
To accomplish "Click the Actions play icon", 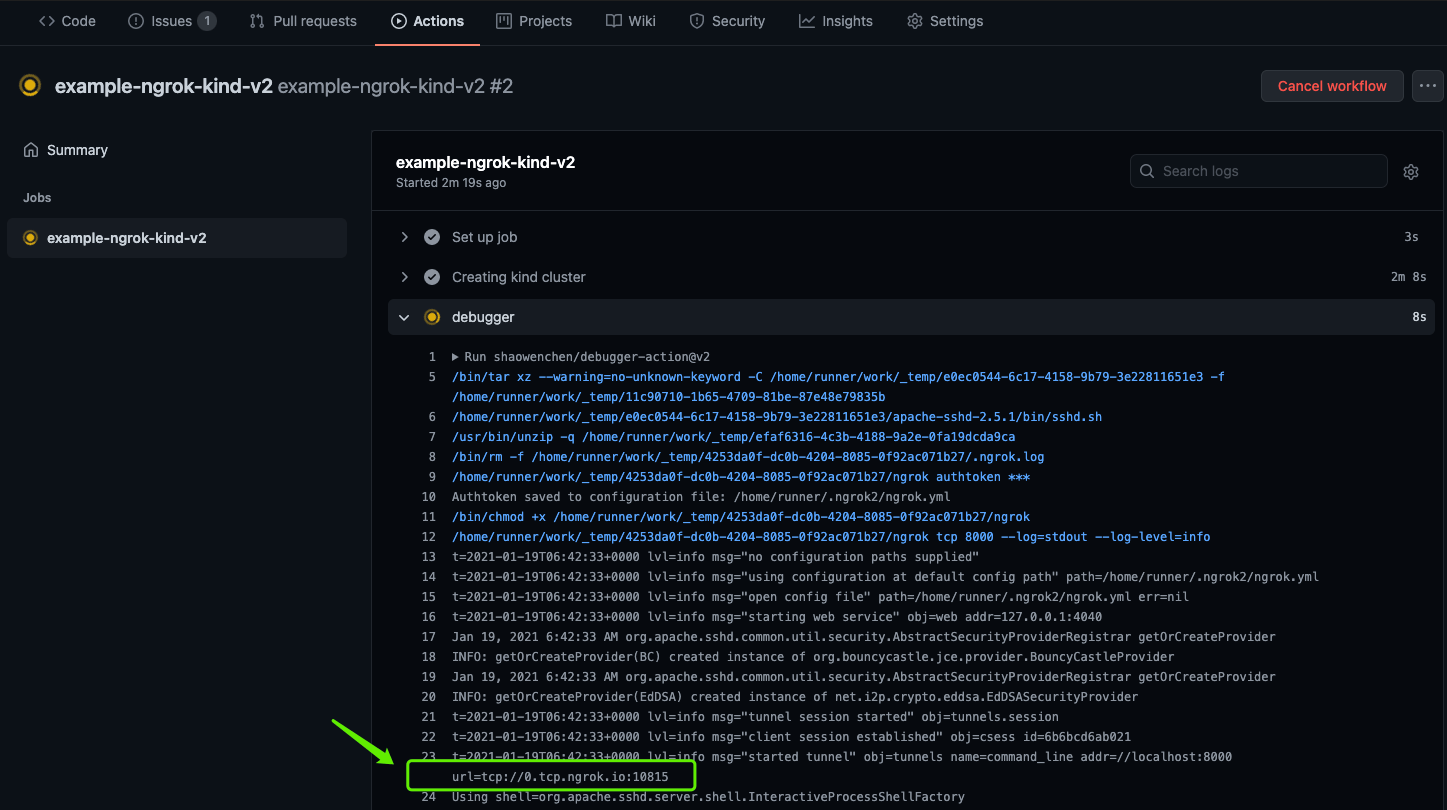I will tap(399, 21).
